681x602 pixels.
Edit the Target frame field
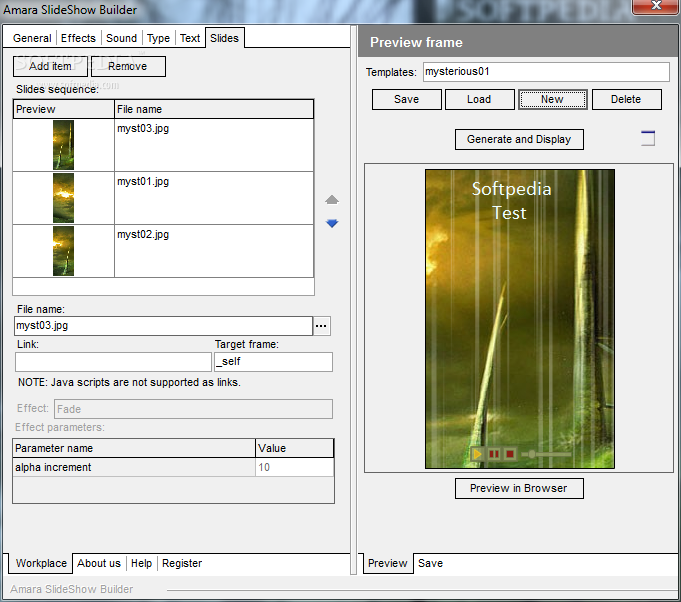(274, 362)
